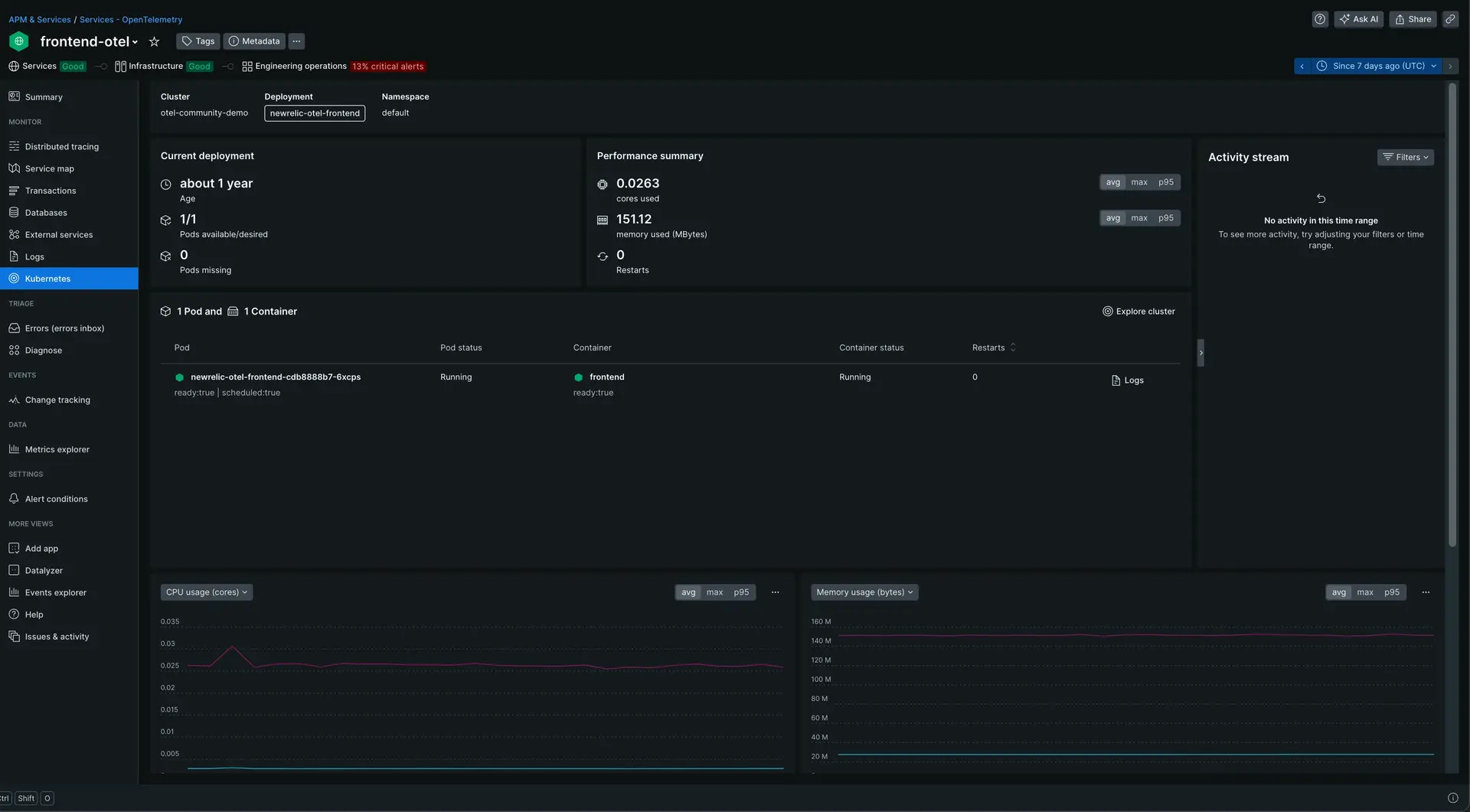Click the Change tracking sidebar icon
The width and height of the screenshot is (1470, 812).
pyautogui.click(x=14, y=399)
